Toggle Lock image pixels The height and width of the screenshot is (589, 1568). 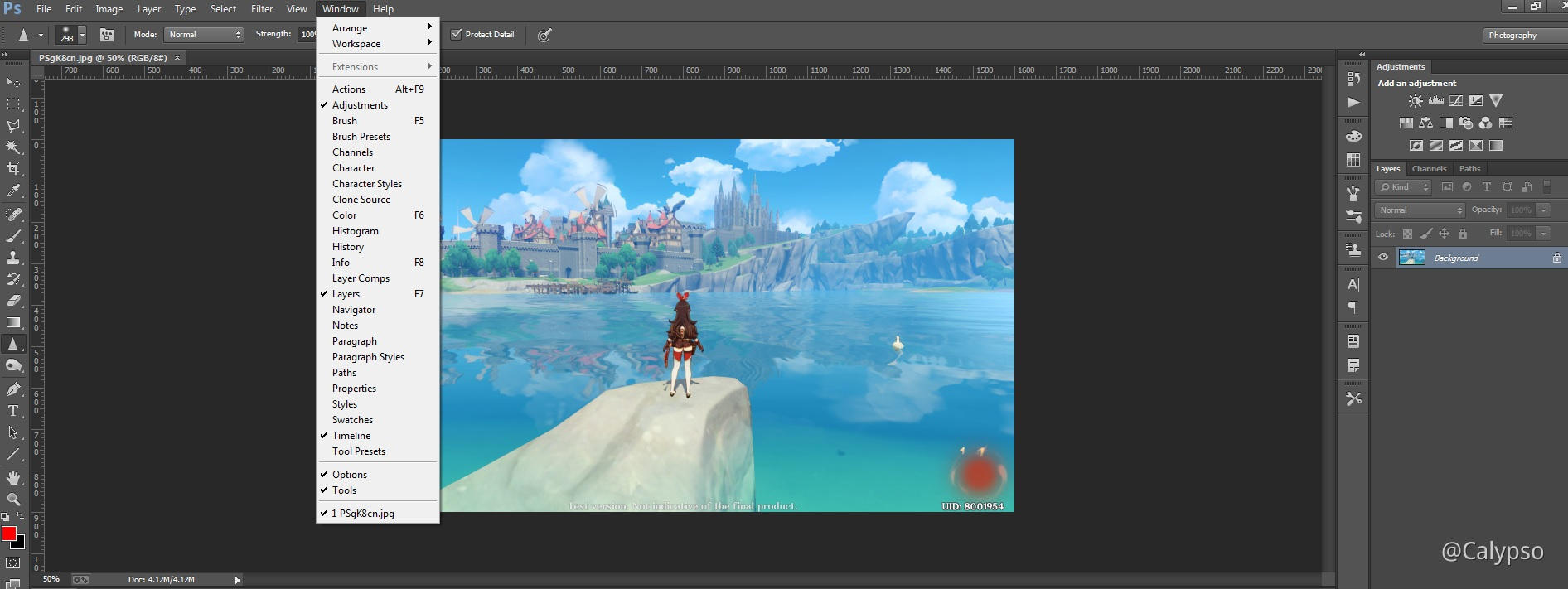click(1425, 234)
